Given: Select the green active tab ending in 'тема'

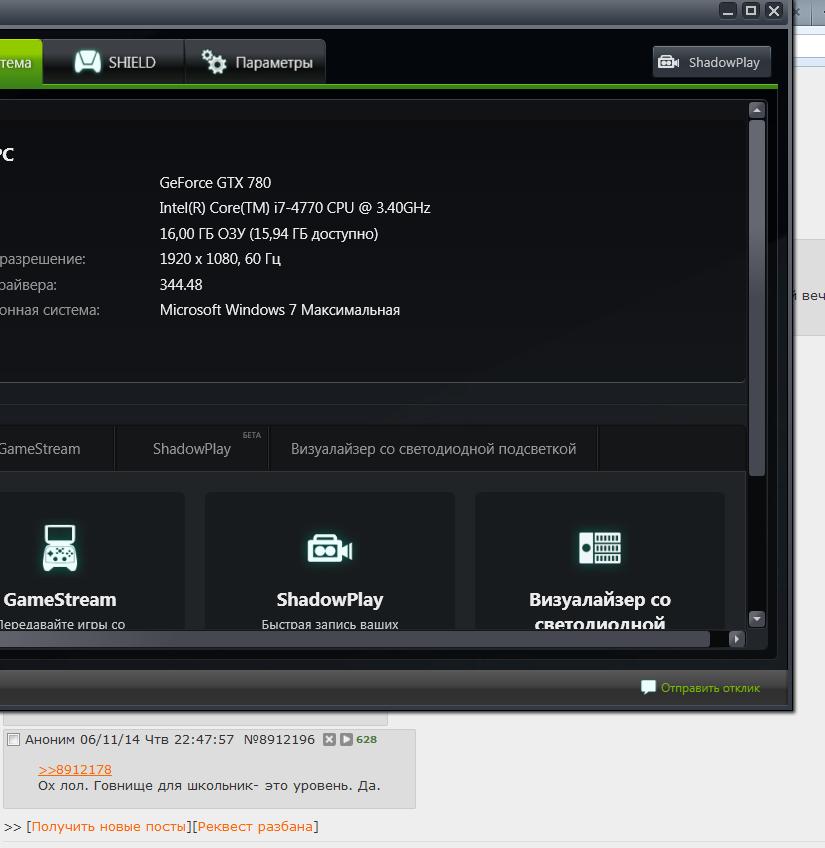Looking at the screenshot, I should pos(21,62).
